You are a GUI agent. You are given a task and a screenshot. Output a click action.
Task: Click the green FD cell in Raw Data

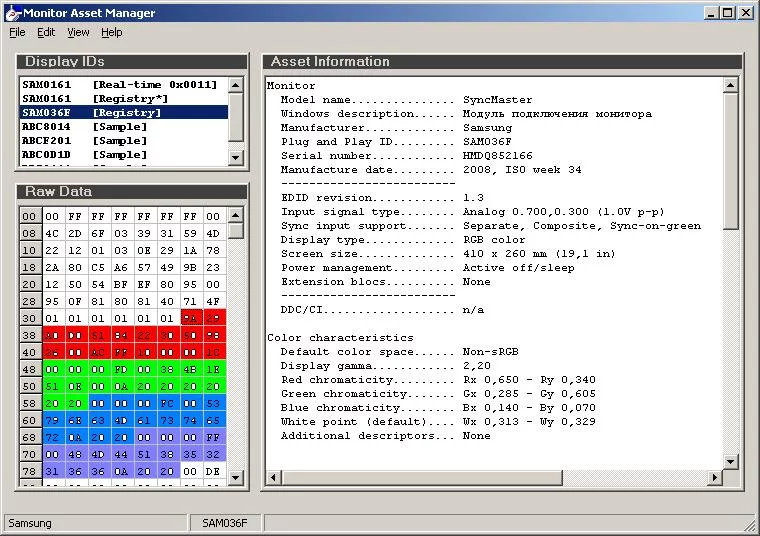pos(120,369)
